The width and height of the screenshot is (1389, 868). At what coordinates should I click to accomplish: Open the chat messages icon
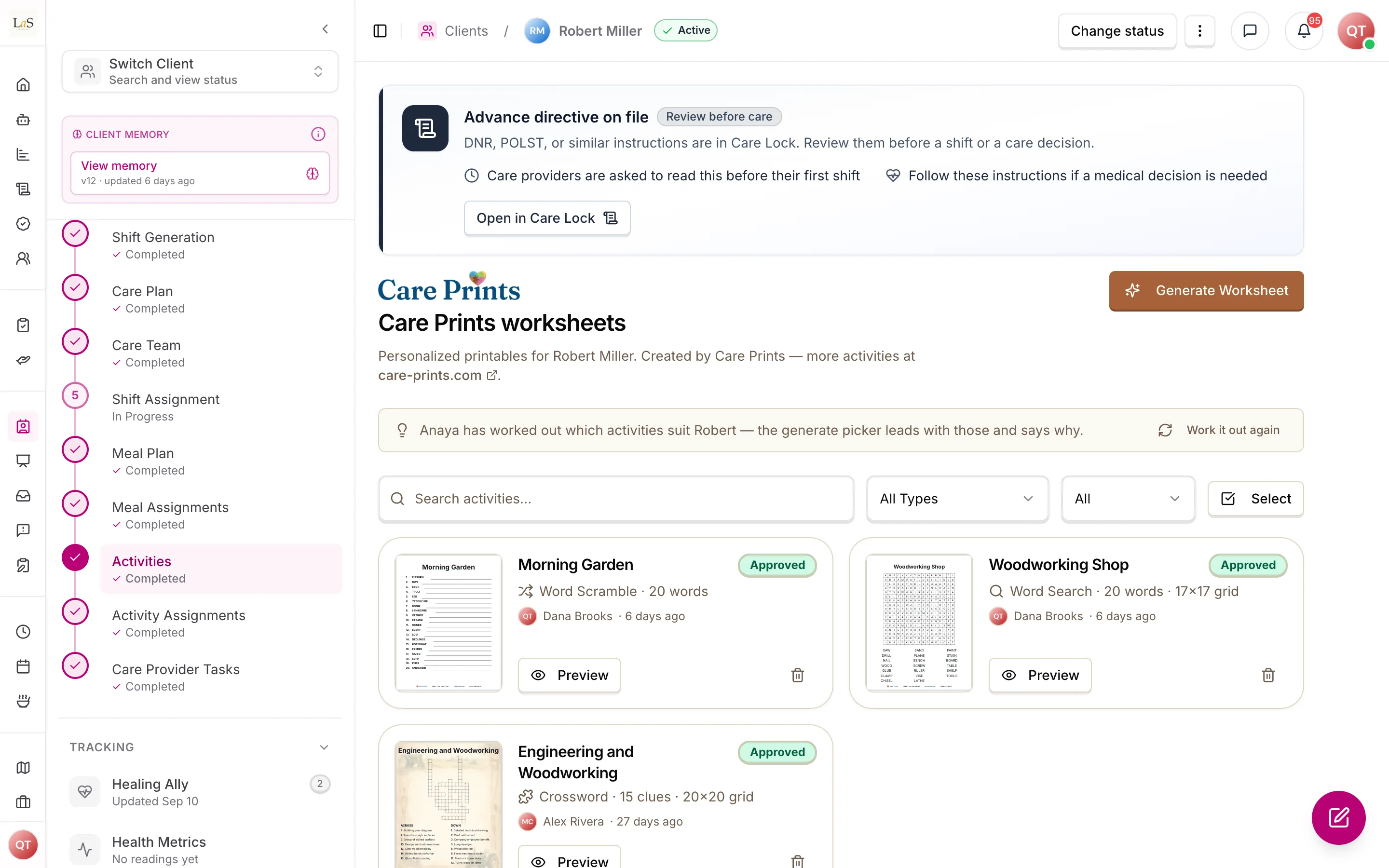1250,31
